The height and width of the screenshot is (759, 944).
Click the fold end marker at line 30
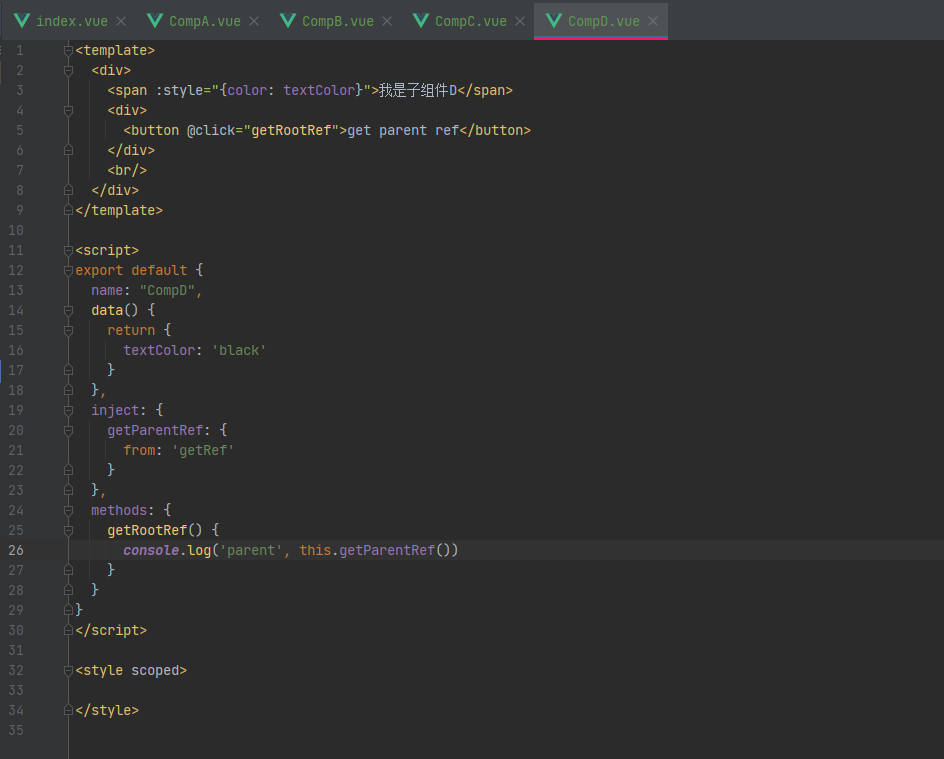coord(69,630)
